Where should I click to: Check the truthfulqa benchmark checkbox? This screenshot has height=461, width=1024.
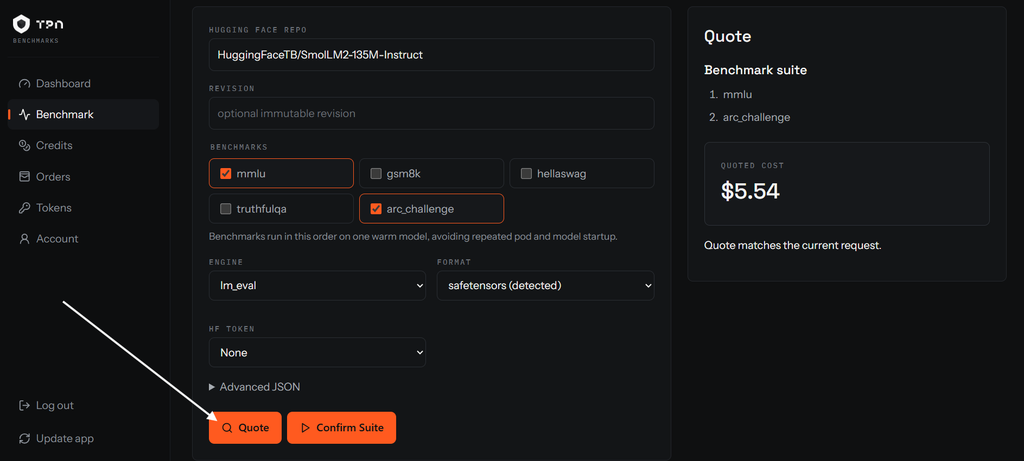click(226, 209)
